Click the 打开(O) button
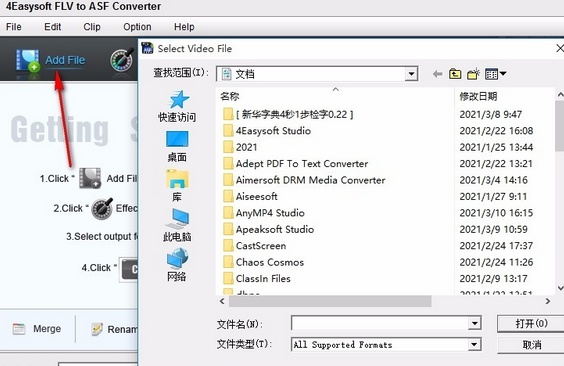The width and height of the screenshot is (564, 366). coord(531,324)
